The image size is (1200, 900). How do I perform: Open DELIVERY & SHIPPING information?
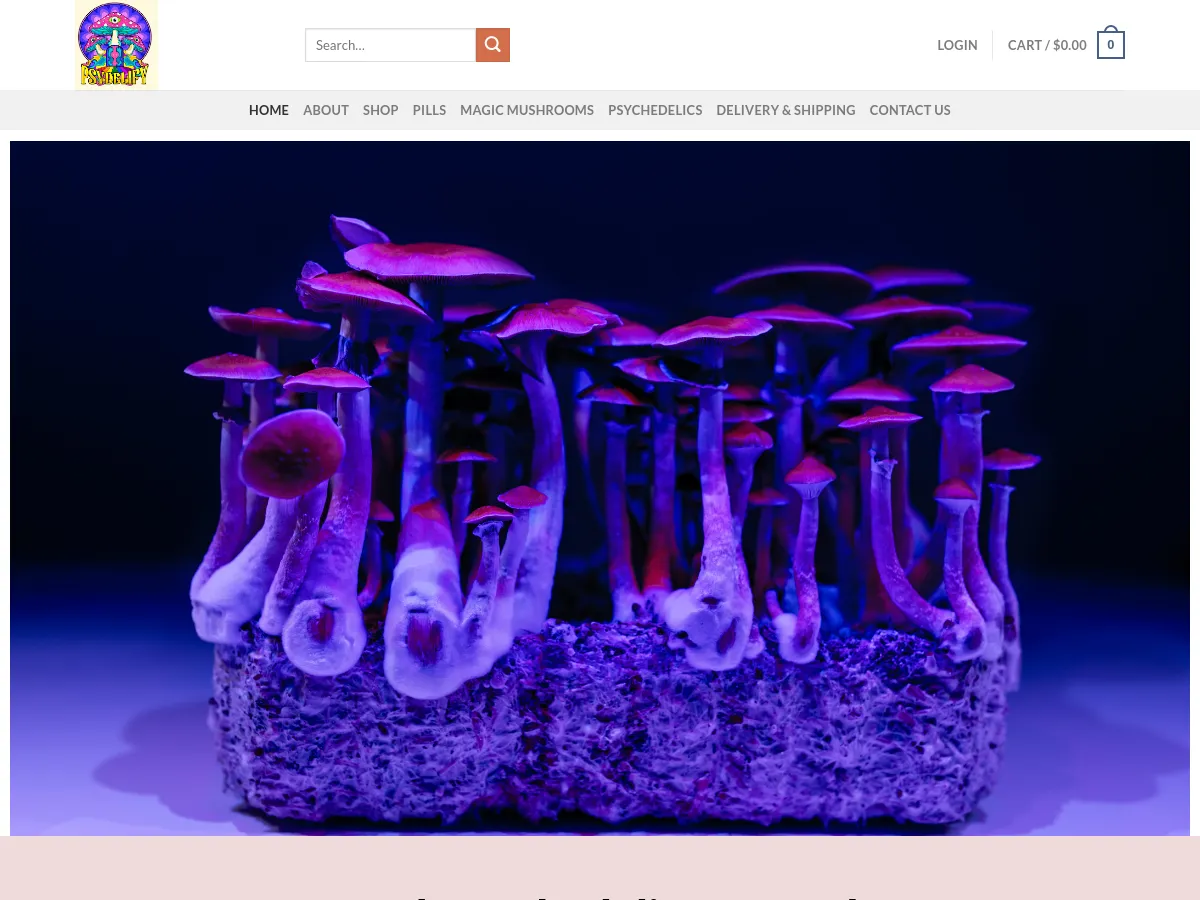[786, 110]
